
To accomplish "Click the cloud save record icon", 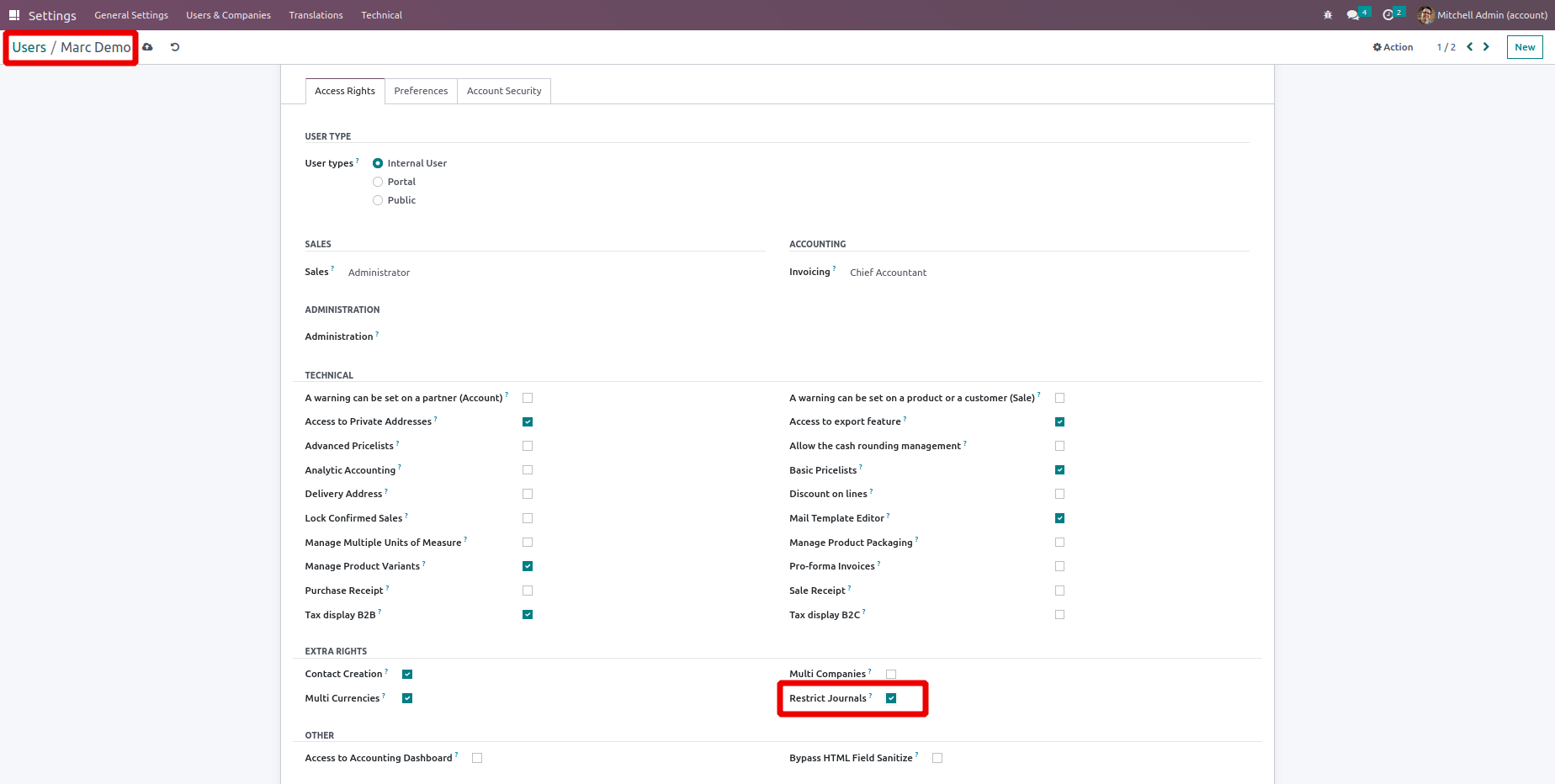I will coord(148,47).
